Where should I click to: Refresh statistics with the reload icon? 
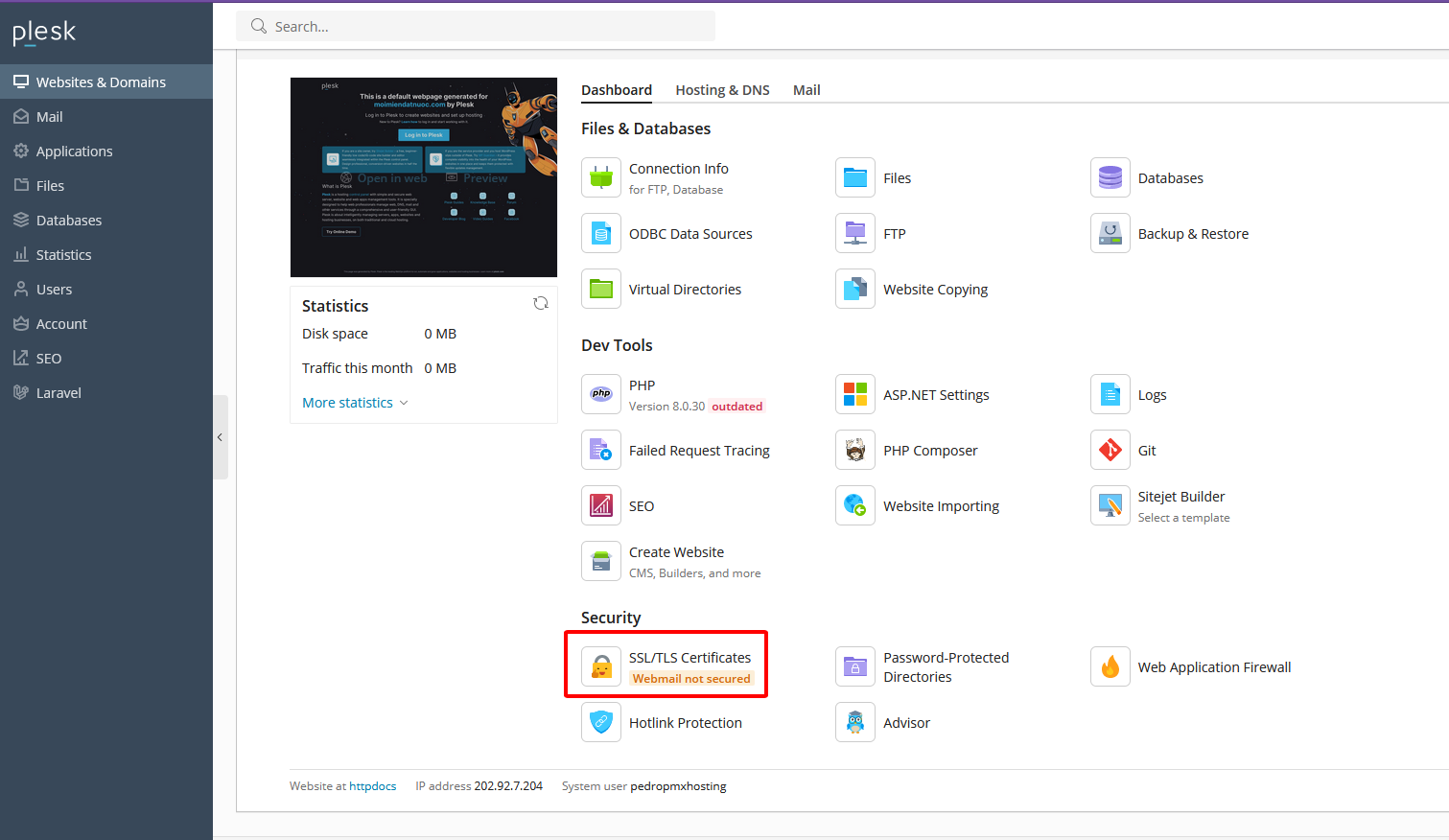pos(541,303)
